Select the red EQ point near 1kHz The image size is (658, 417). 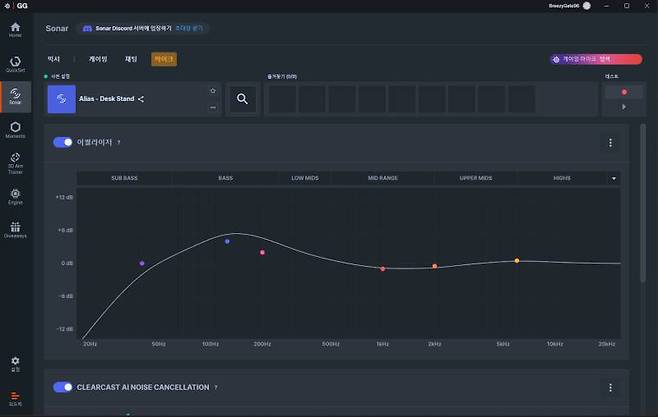coord(383,269)
